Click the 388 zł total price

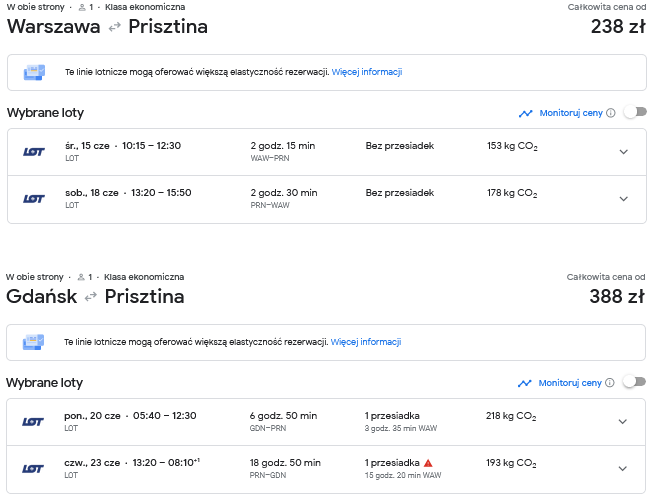617,296
